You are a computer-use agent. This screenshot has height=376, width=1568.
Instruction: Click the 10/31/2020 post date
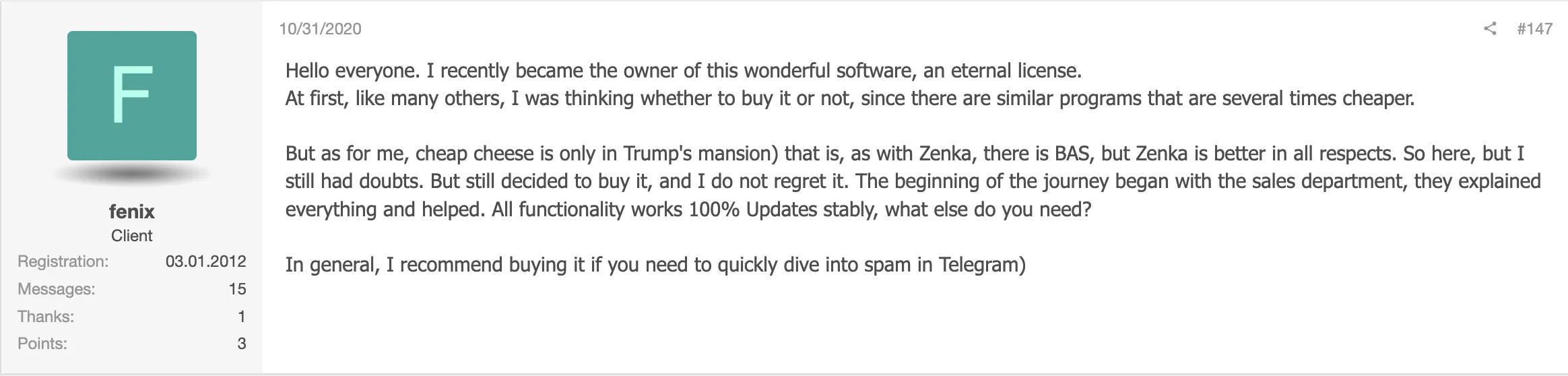[320, 29]
